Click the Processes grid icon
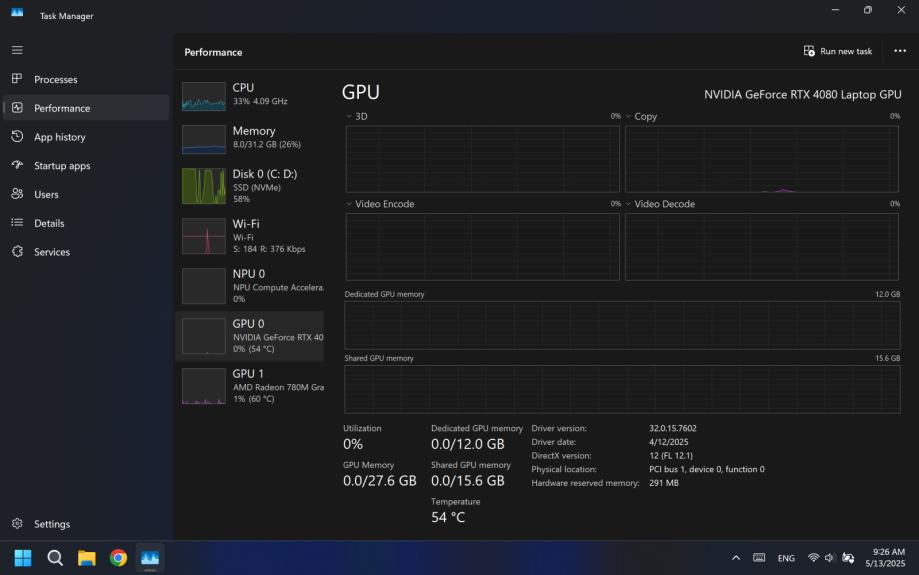This screenshot has width=919, height=575. [x=17, y=79]
